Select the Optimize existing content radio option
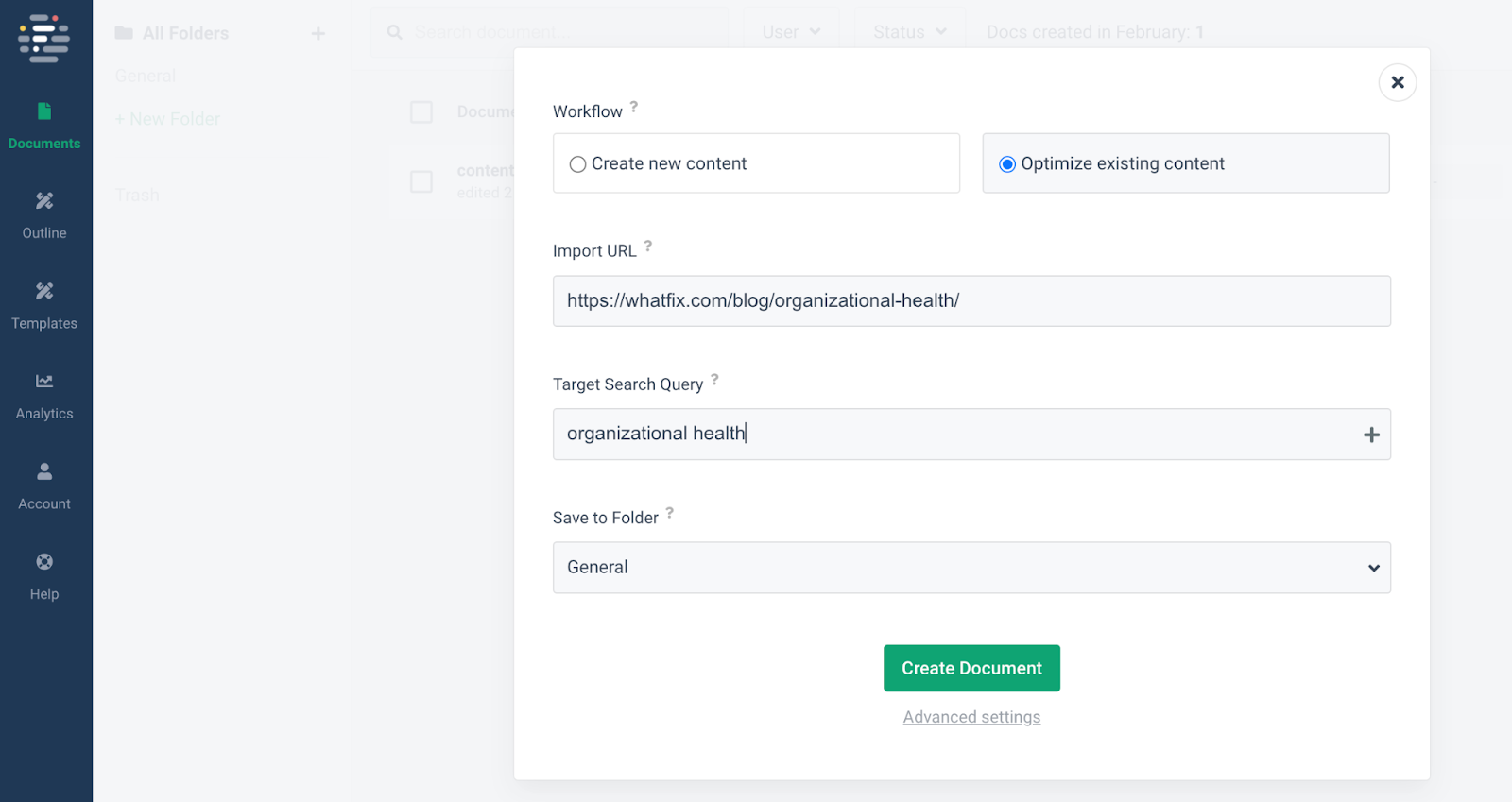Viewport: 1512px width, 802px height. (1007, 164)
